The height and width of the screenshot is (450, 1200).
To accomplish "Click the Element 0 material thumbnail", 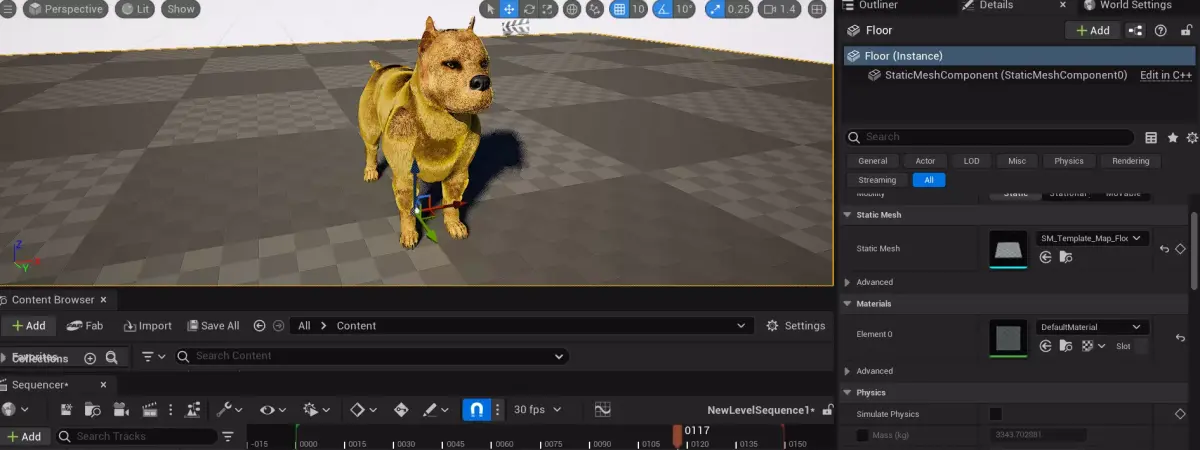I will [x=1008, y=337].
